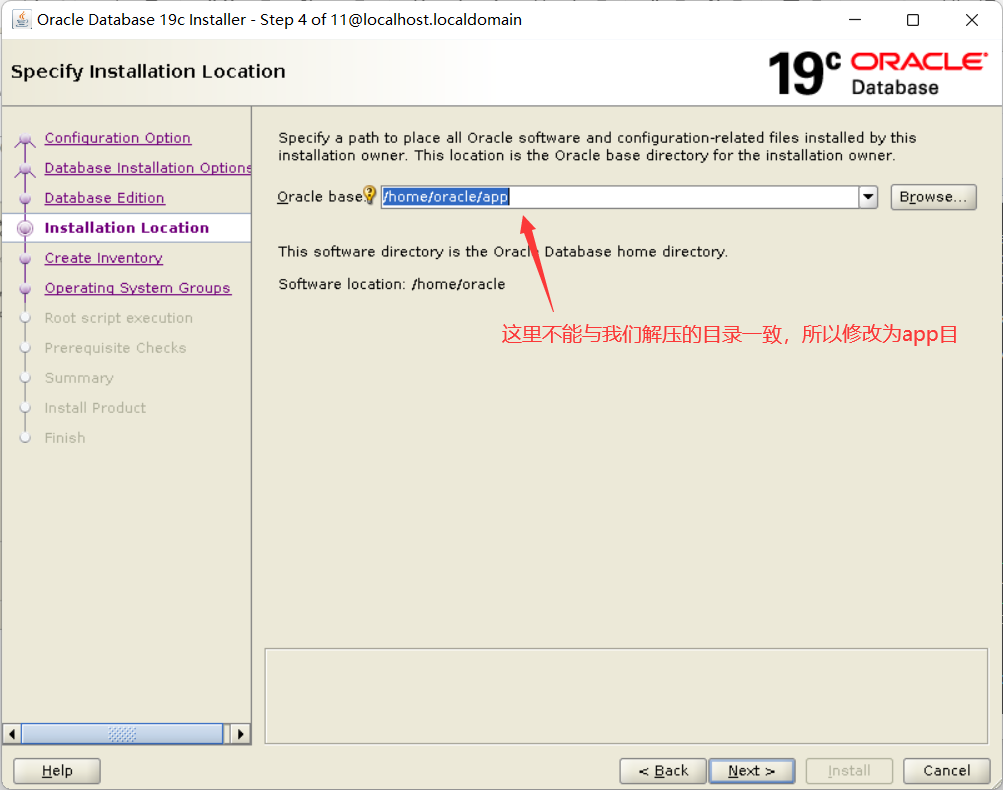The height and width of the screenshot is (790, 1003).
Task: Click the Browse... button
Action: coord(933,197)
